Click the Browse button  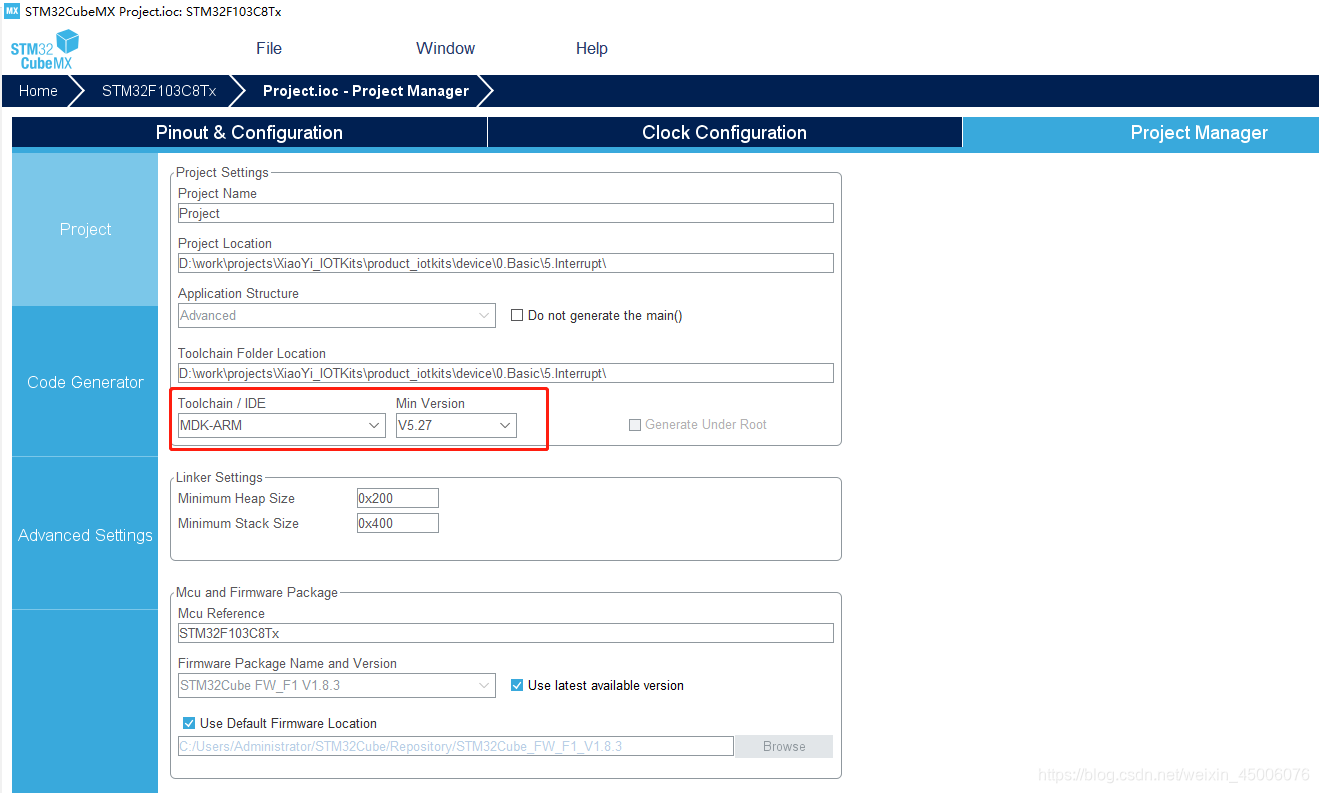pos(784,746)
